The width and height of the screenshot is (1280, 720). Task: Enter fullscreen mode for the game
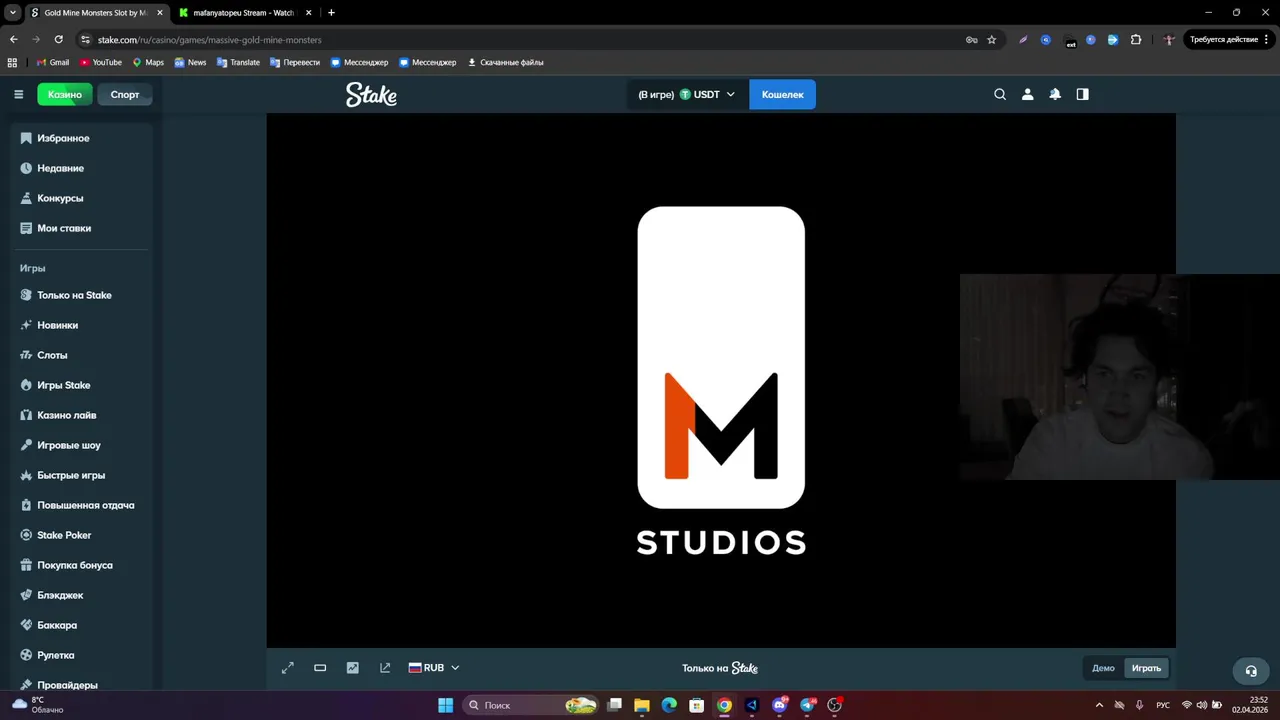(x=288, y=668)
